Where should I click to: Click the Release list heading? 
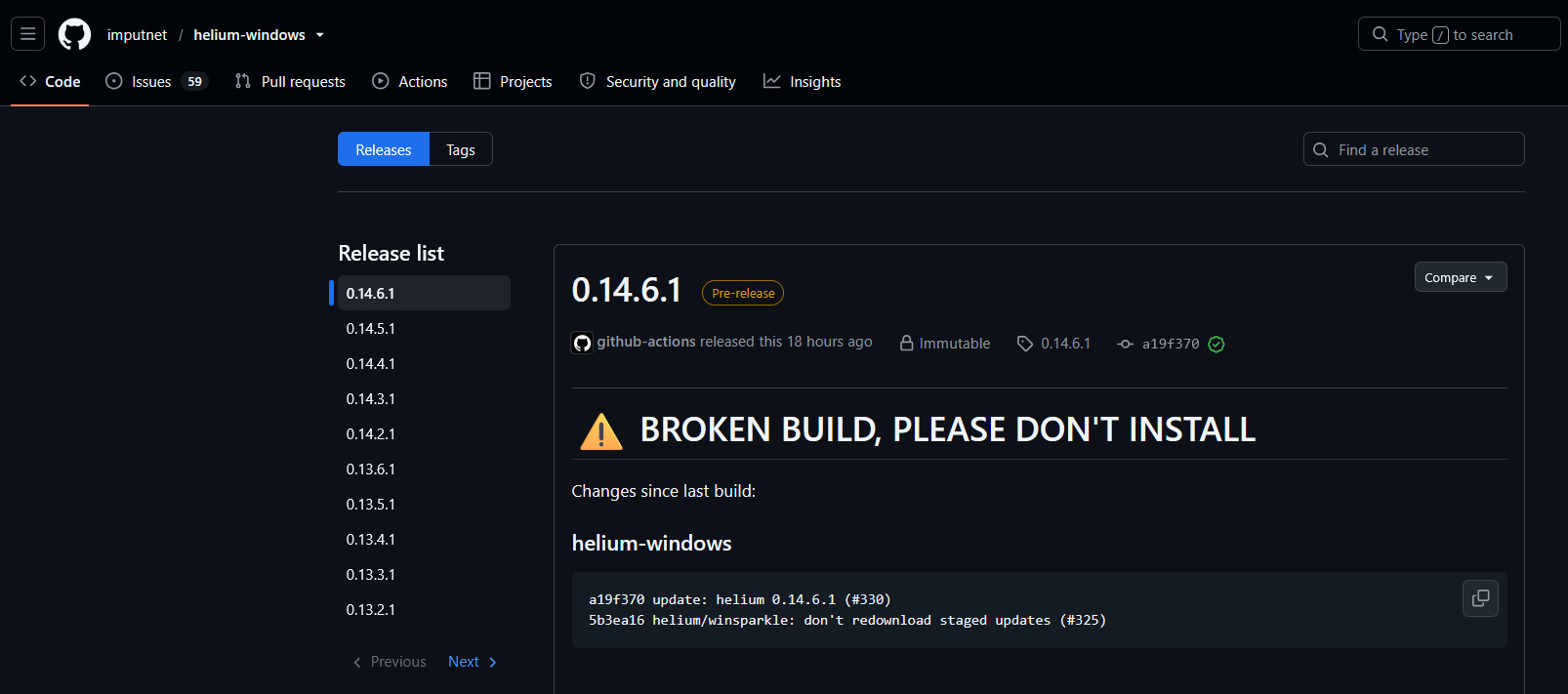tap(391, 253)
